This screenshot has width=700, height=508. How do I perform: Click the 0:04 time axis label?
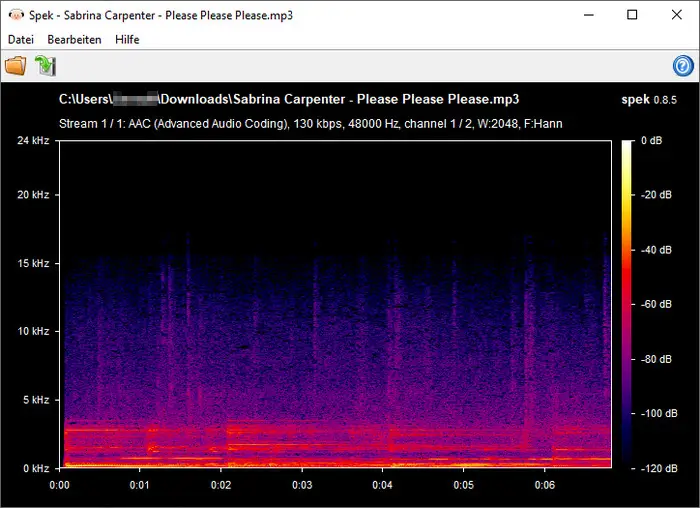(x=383, y=485)
